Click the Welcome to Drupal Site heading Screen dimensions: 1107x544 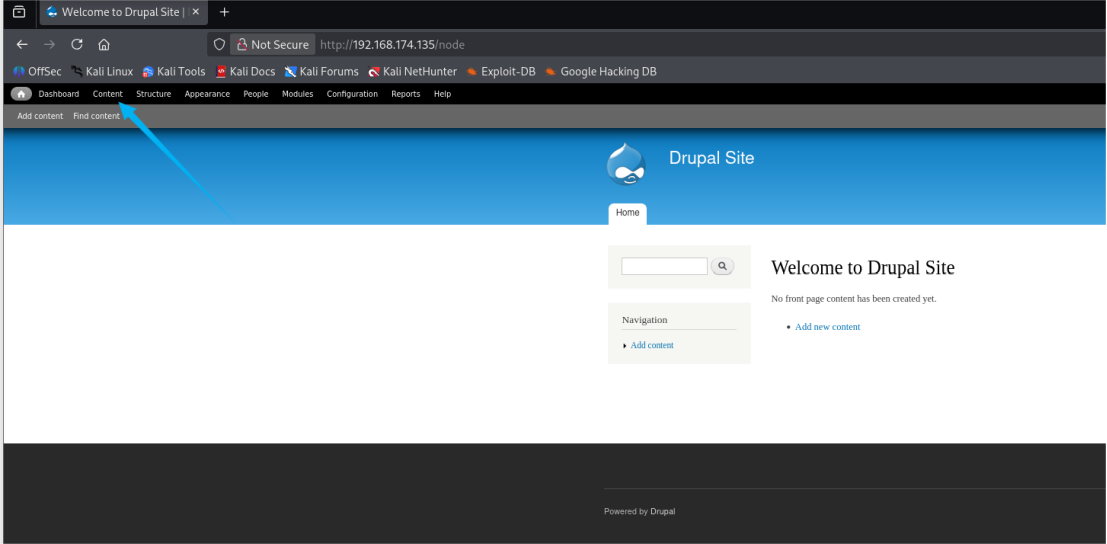coord(863,267)
